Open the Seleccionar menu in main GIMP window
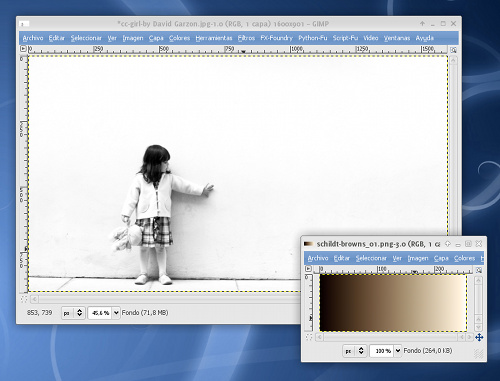The image size is (500, 381). tap(86, 38)
